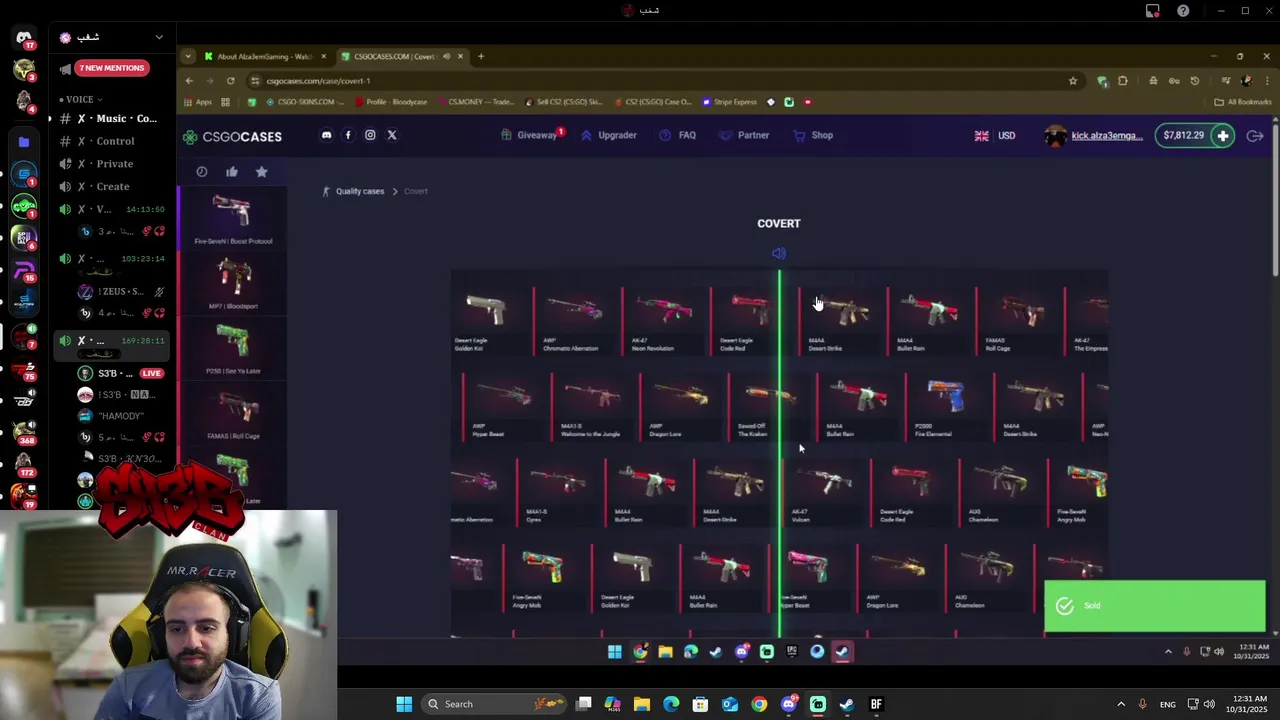Open the Shop page
The image size is (1280, 720).
[813, 135]
